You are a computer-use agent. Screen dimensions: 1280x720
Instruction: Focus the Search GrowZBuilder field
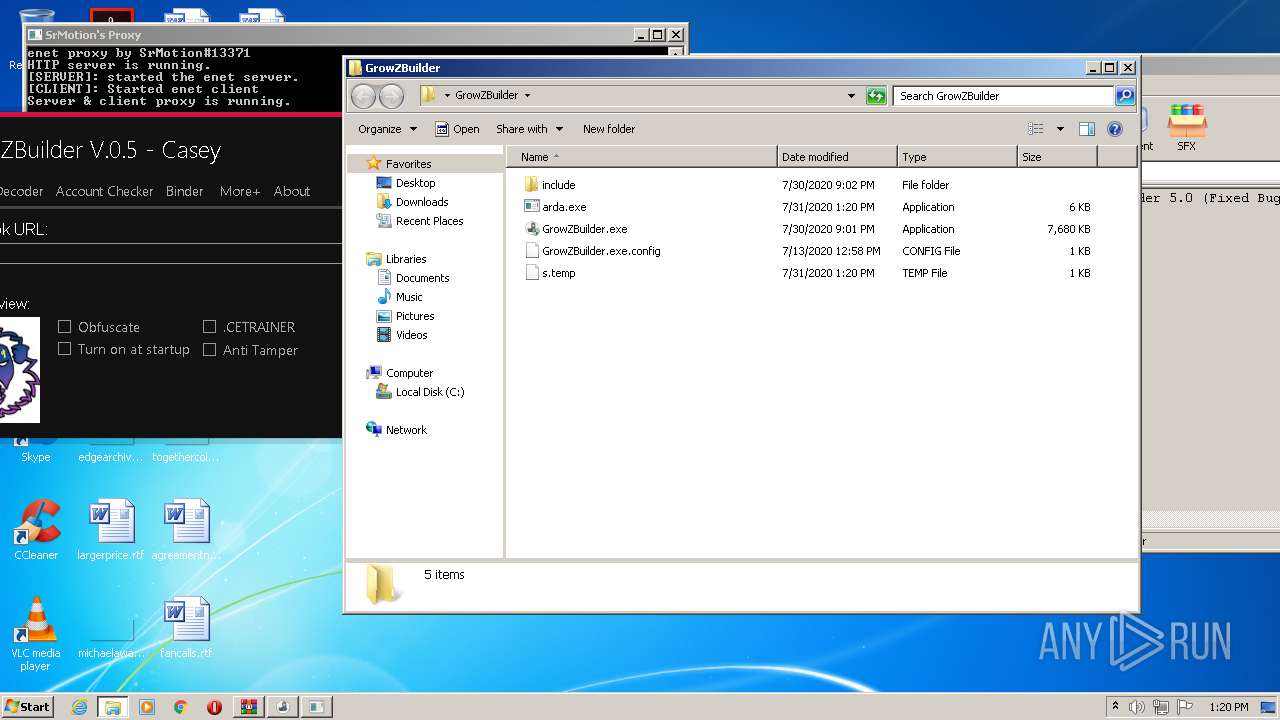[x=1003, y=96]
